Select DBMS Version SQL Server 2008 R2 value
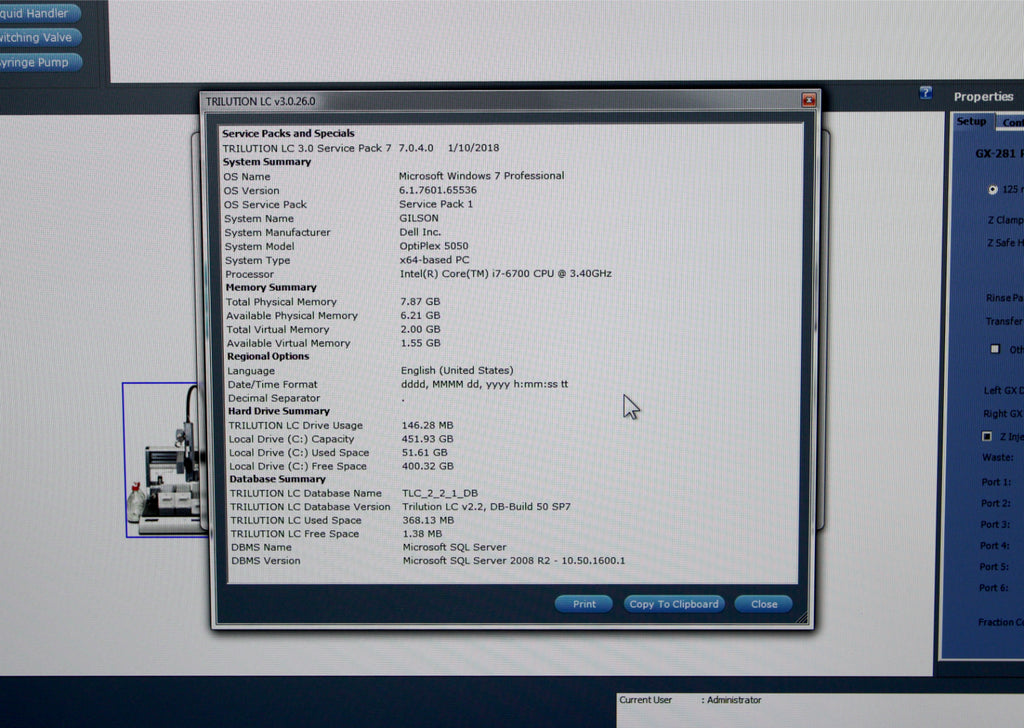Screen dimensions: 1024x728 coord(514,561)
